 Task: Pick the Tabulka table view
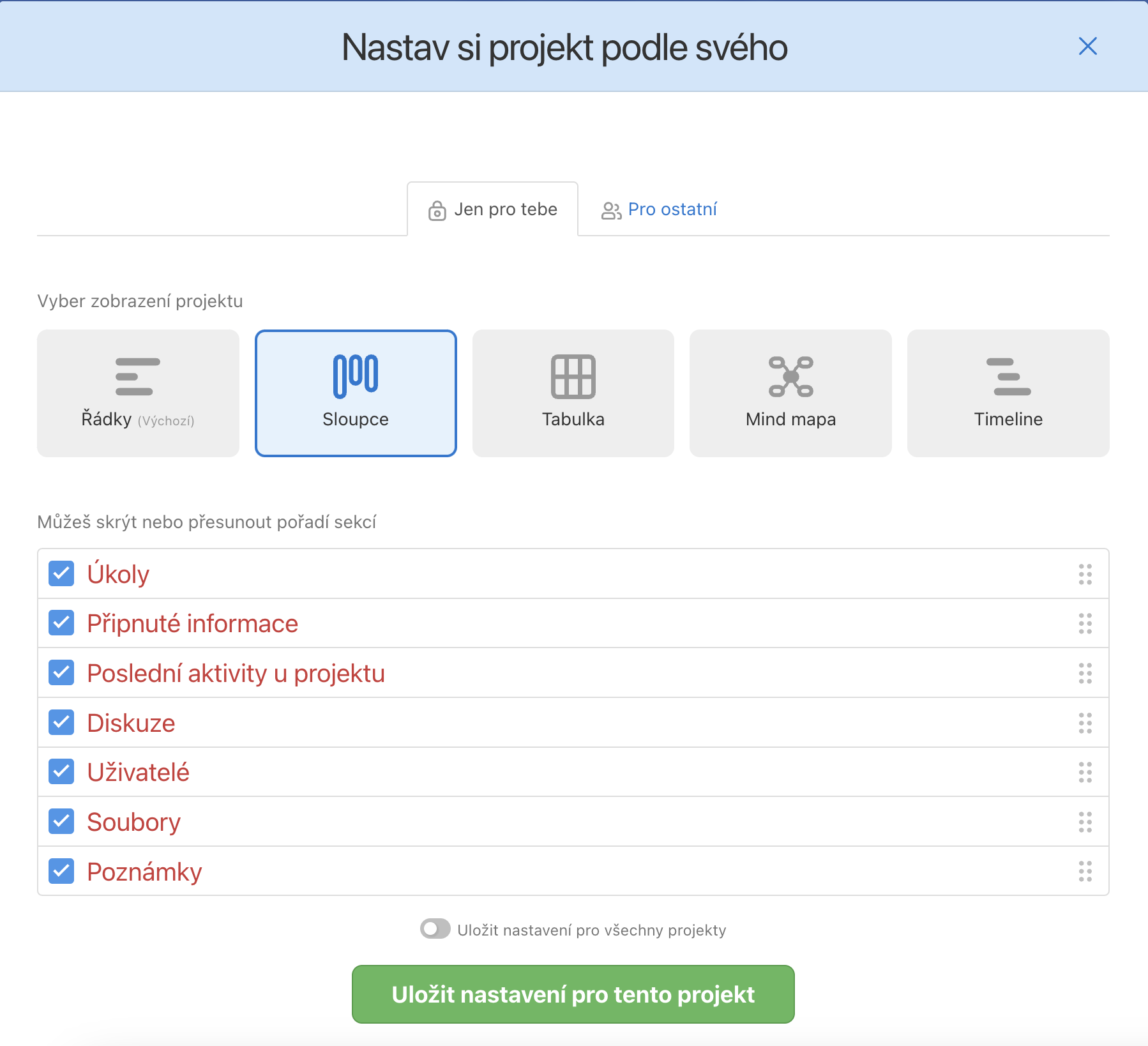[x=573, y=393]
